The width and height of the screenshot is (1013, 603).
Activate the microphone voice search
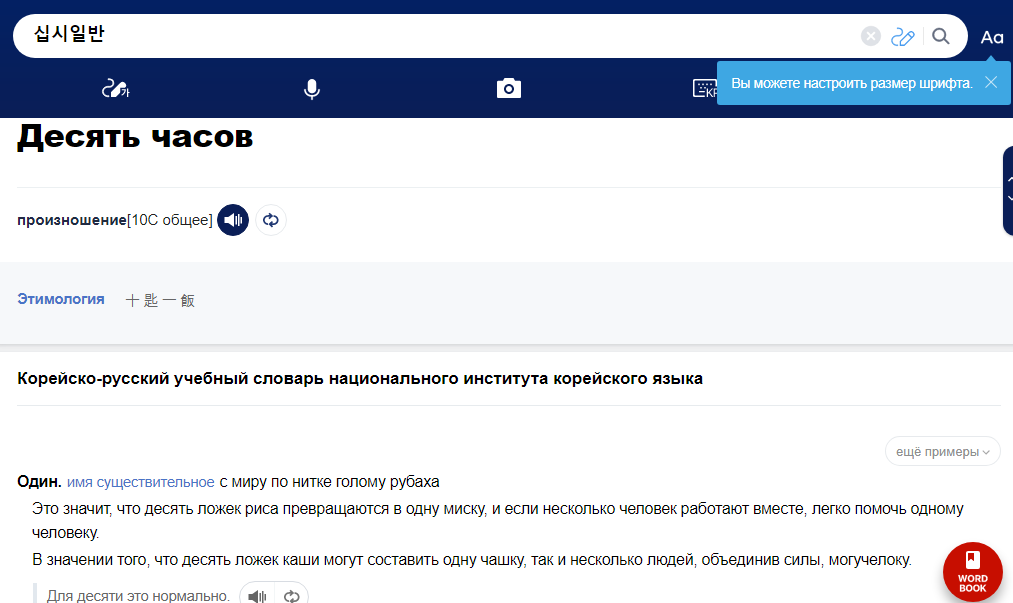coord(311,88)
